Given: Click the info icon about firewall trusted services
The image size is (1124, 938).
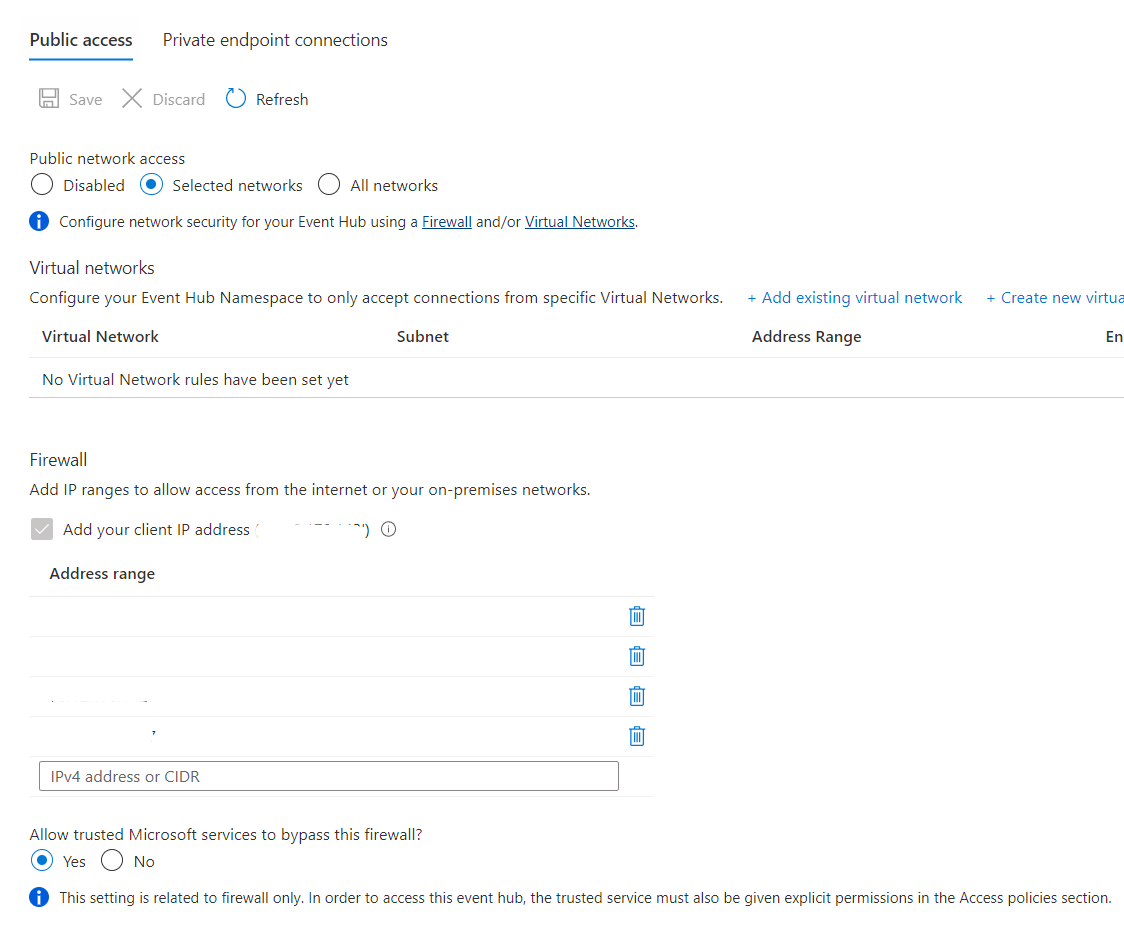Looking at the screenshot, I should pyautogui.click(x=38, y=897).
